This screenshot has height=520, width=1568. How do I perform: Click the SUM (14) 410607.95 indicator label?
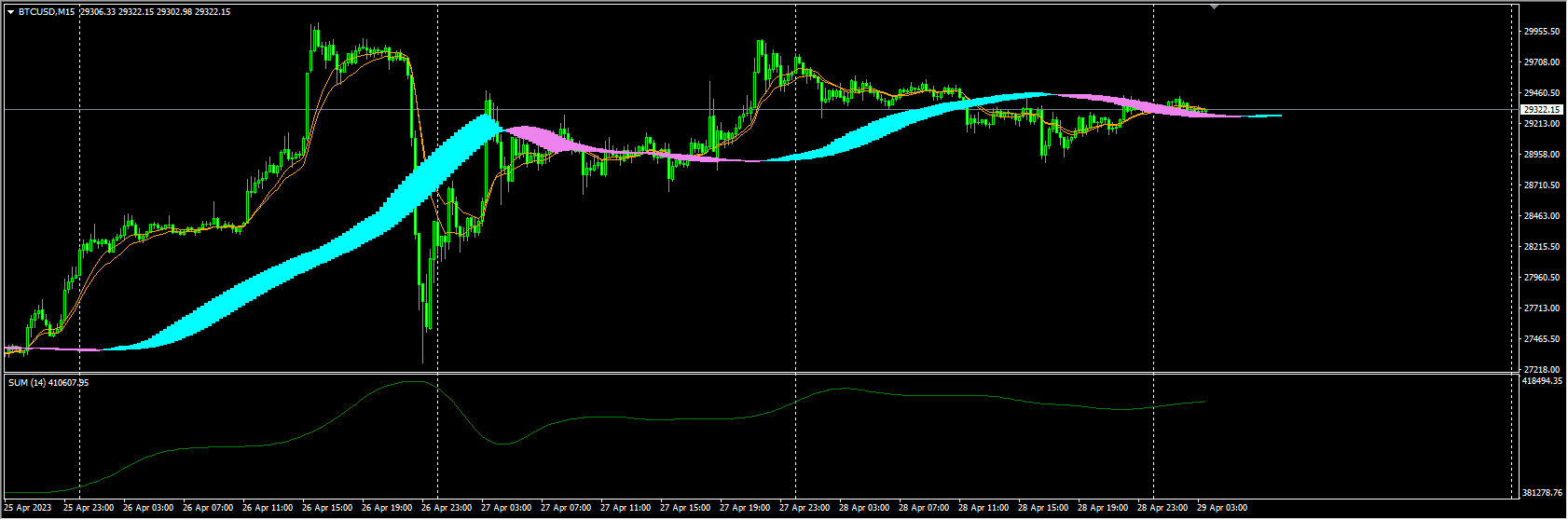click(48, 382)
